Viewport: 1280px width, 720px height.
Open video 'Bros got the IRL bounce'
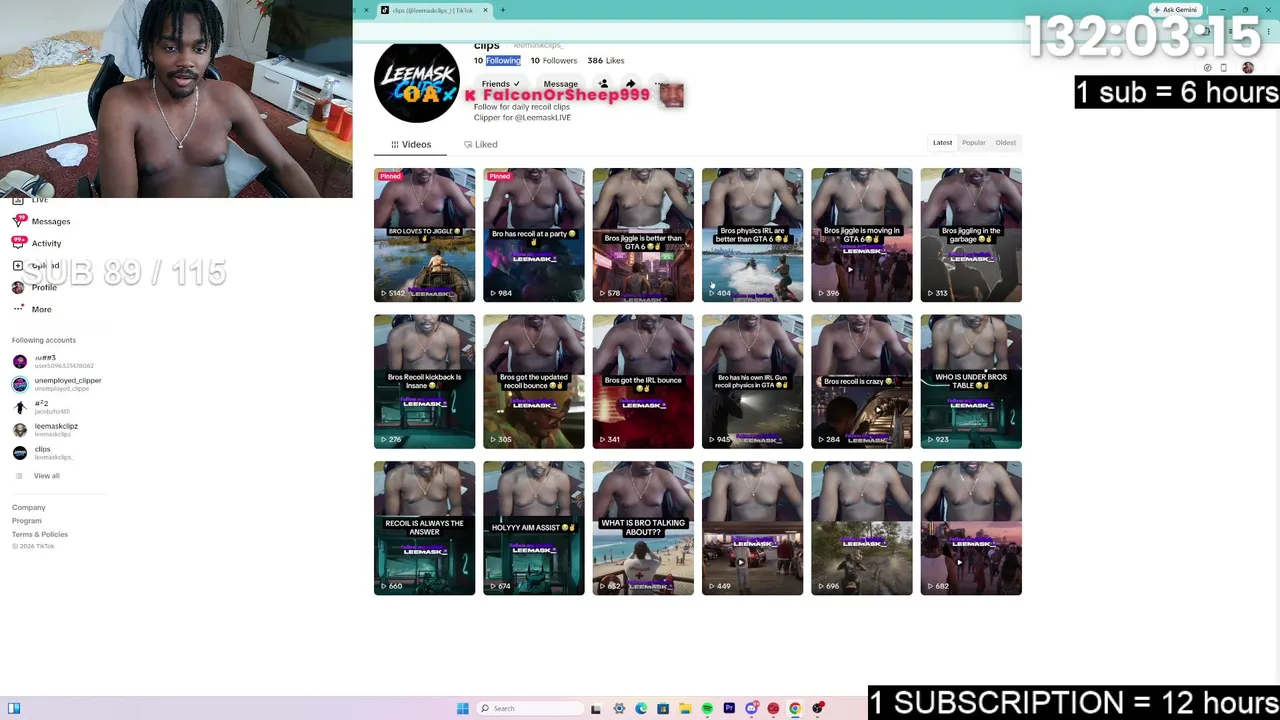pos(643,381)
